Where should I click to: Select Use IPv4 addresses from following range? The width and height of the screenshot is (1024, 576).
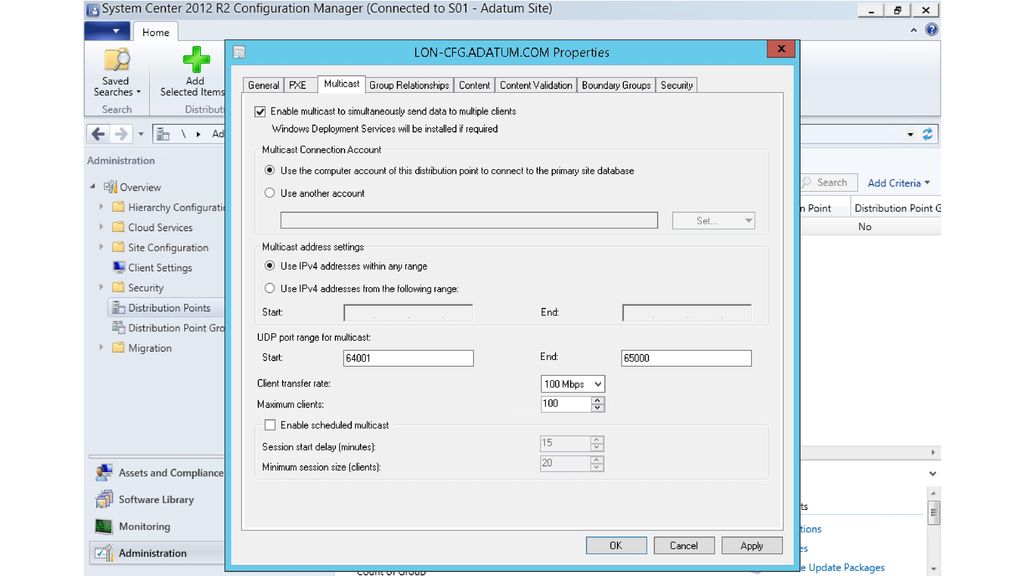[270, 289]
